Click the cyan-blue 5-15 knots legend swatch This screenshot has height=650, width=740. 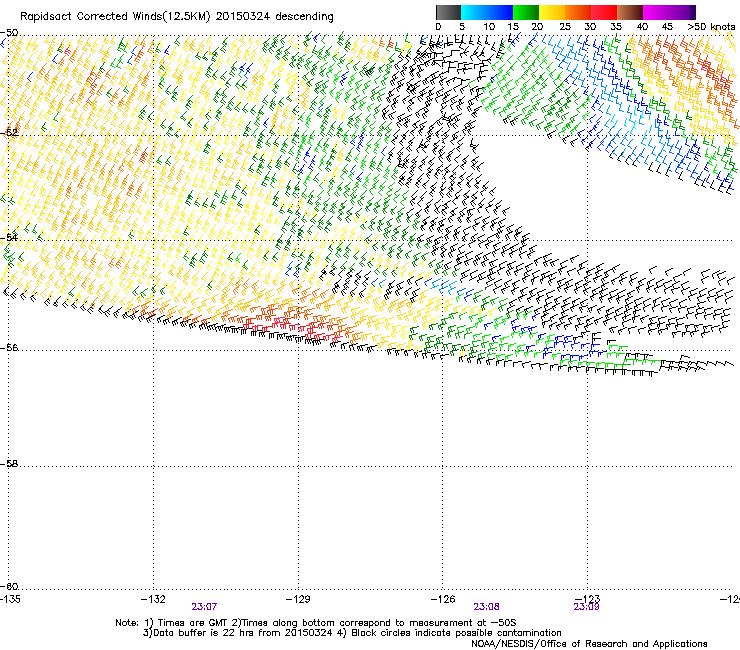(x=487, y=12)
